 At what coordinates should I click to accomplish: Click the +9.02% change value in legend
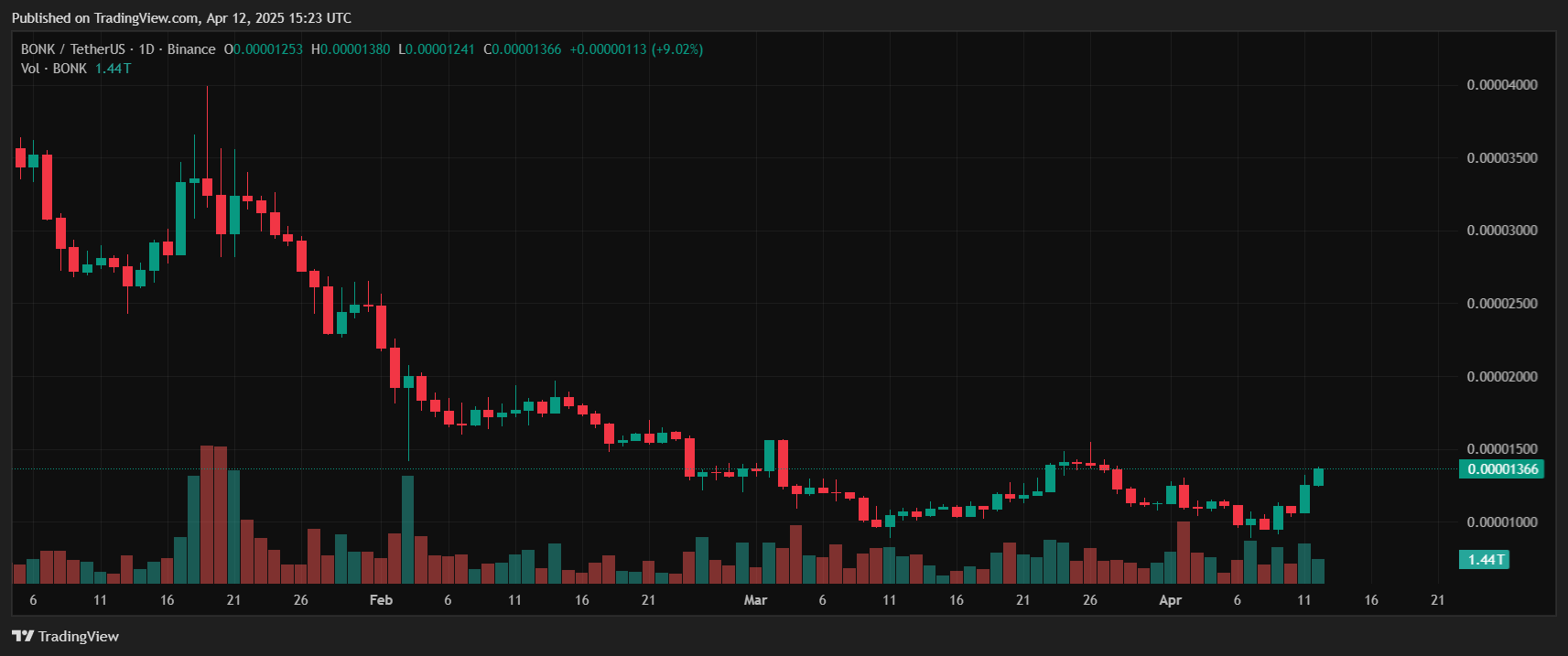click(676, 49)
